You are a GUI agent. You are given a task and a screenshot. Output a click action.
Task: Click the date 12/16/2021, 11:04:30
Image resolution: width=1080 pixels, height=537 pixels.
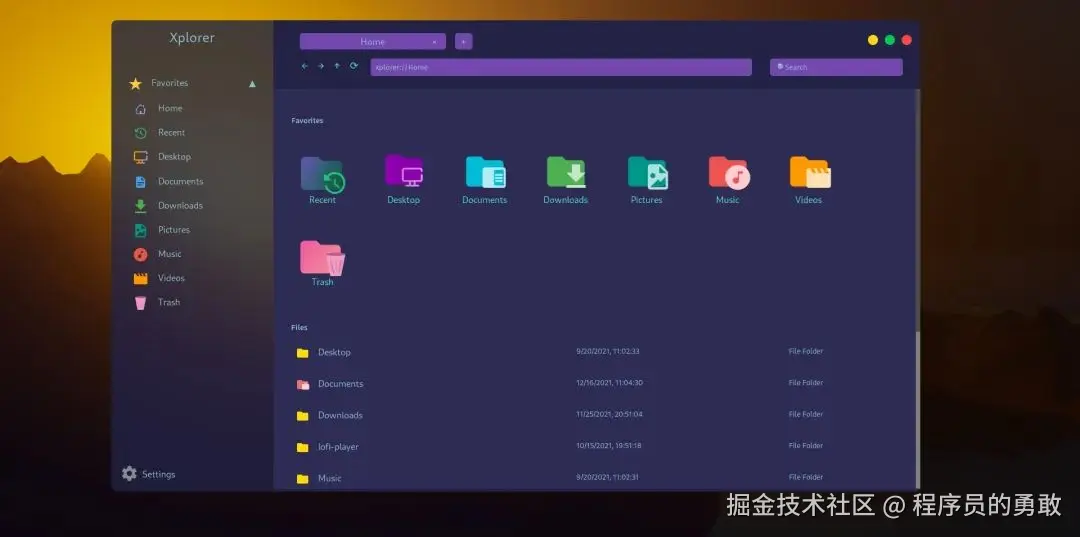(610, 383)
